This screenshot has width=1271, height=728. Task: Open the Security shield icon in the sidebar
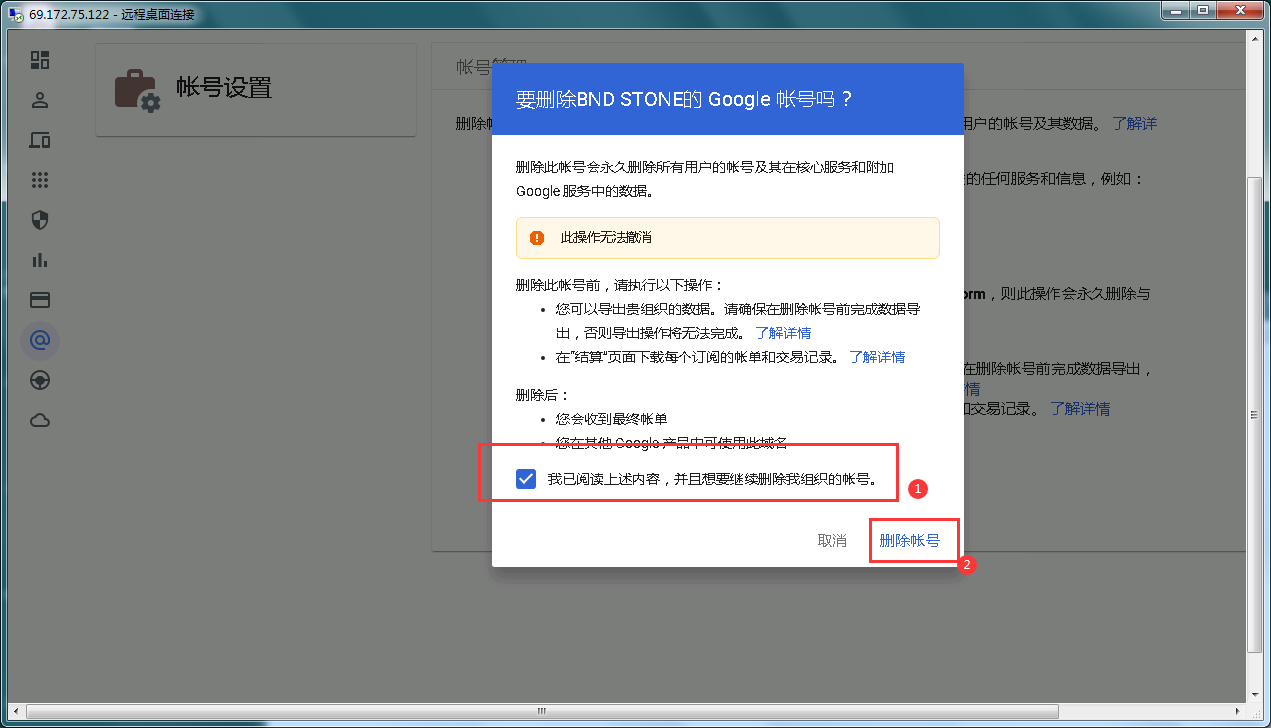(40, 220)
